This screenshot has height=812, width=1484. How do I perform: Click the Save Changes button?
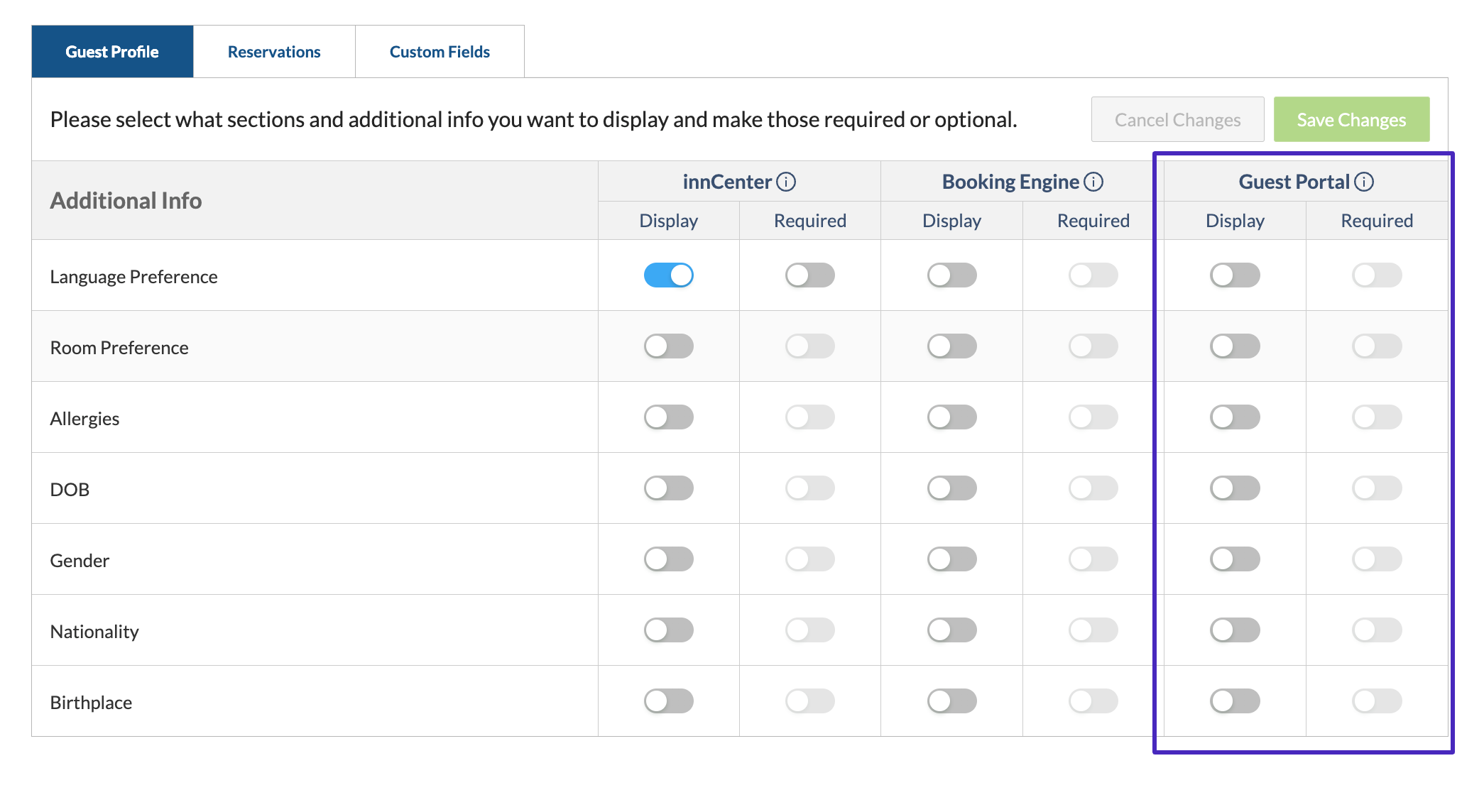pyautogui.click(x=1351, y=120)
